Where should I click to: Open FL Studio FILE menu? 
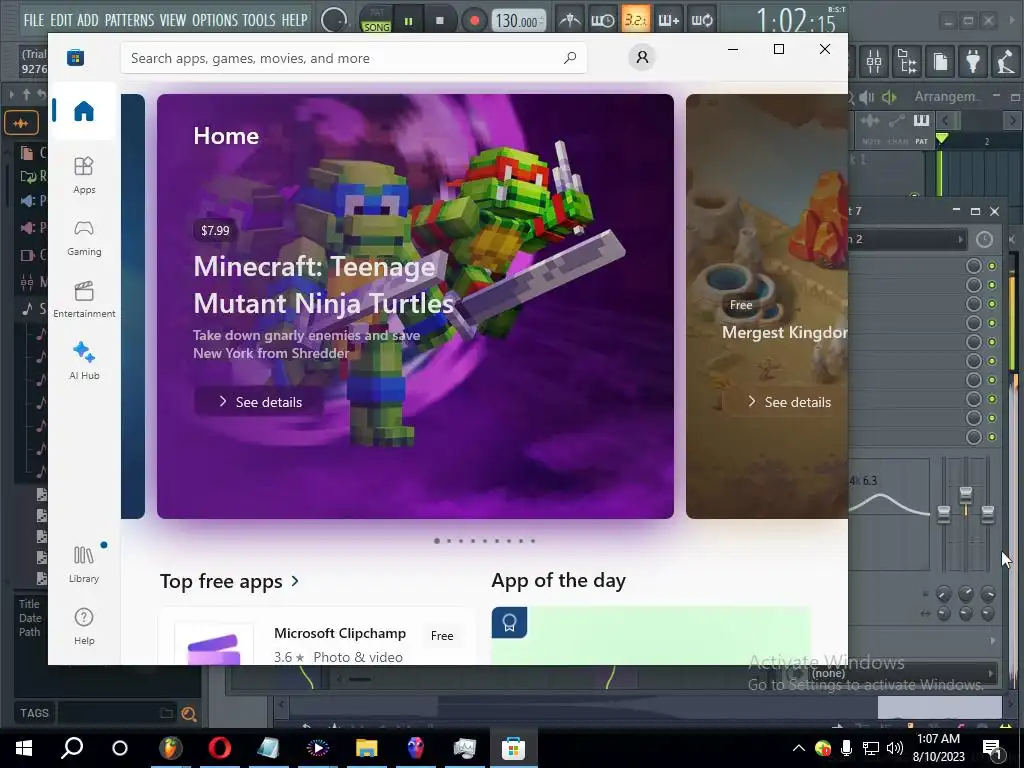[34, 20]
